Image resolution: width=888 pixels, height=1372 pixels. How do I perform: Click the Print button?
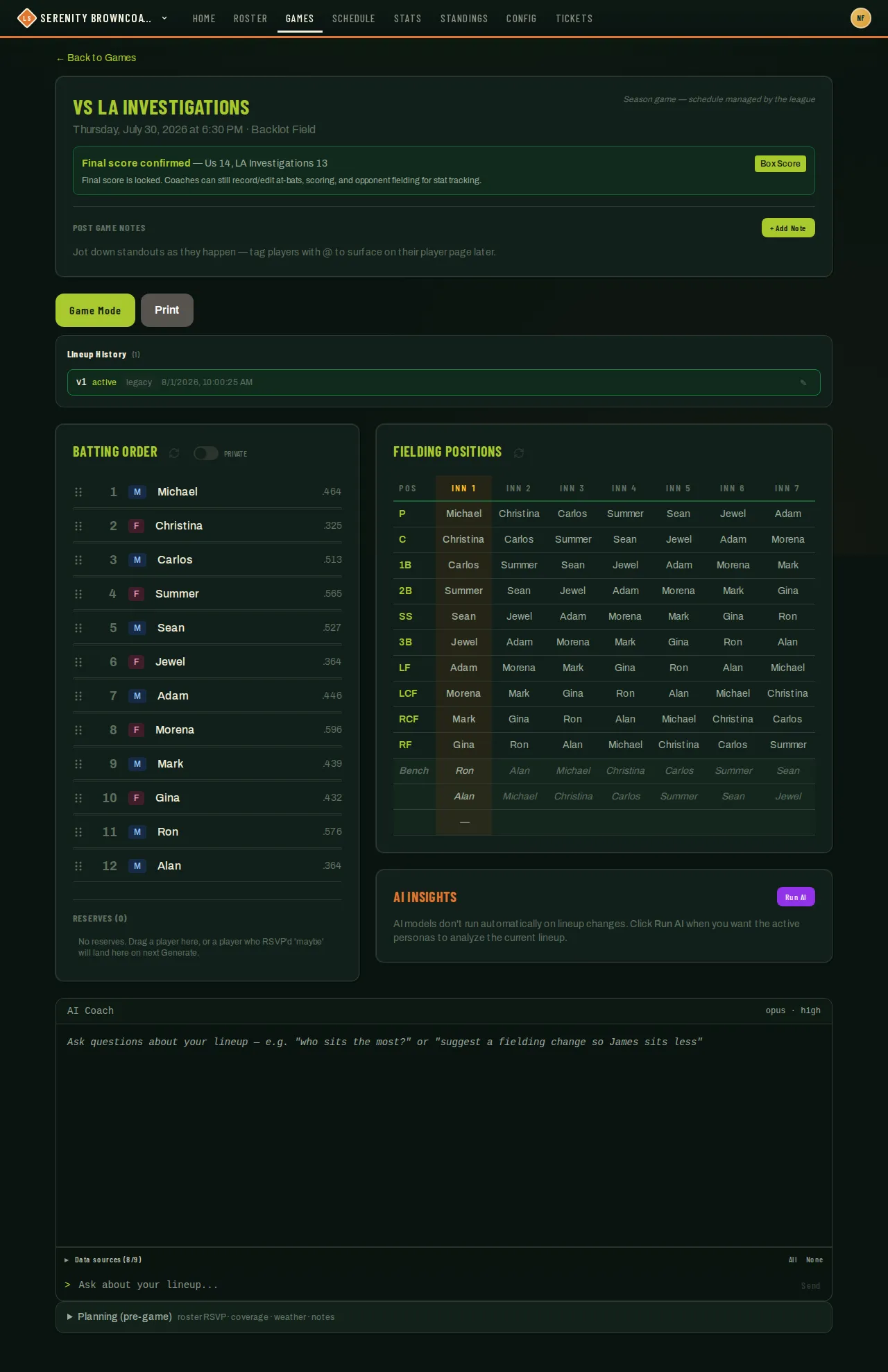167,310
